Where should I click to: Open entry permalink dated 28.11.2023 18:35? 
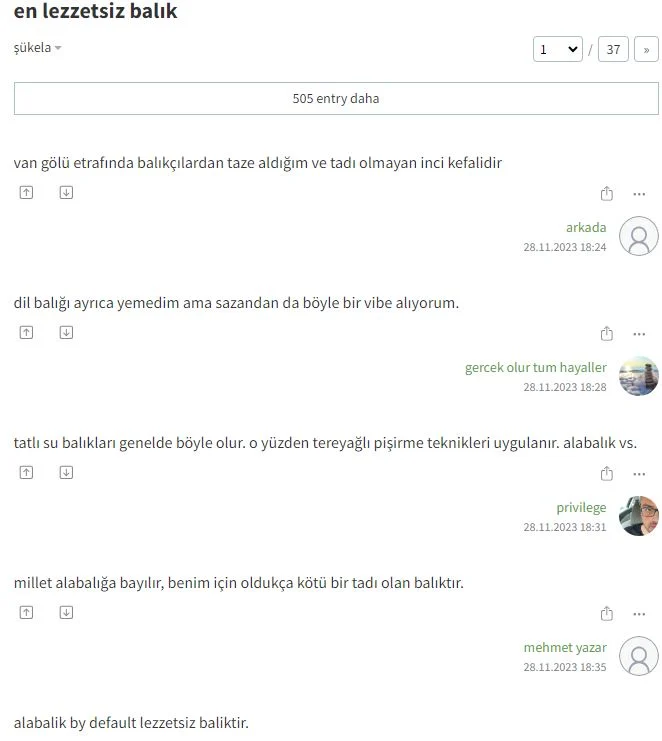[565, 666]
